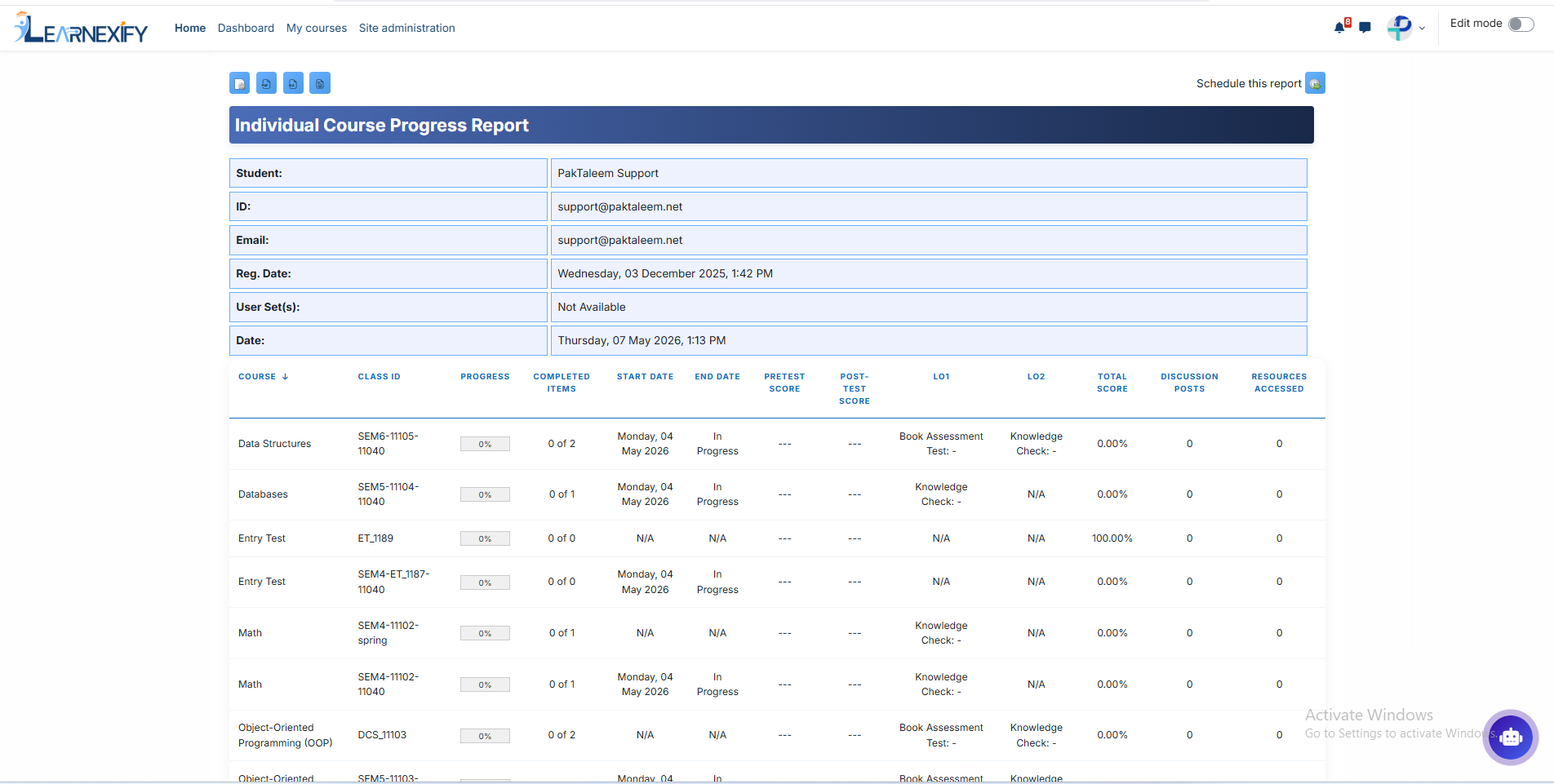Sort by Completed Items header
Viewport: 1554px width, 784px height.
click(562, 383)
